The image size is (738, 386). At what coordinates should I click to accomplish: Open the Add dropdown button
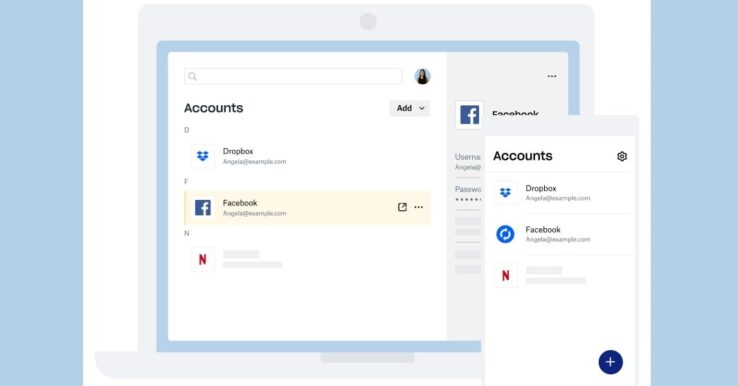coord(409,108)
